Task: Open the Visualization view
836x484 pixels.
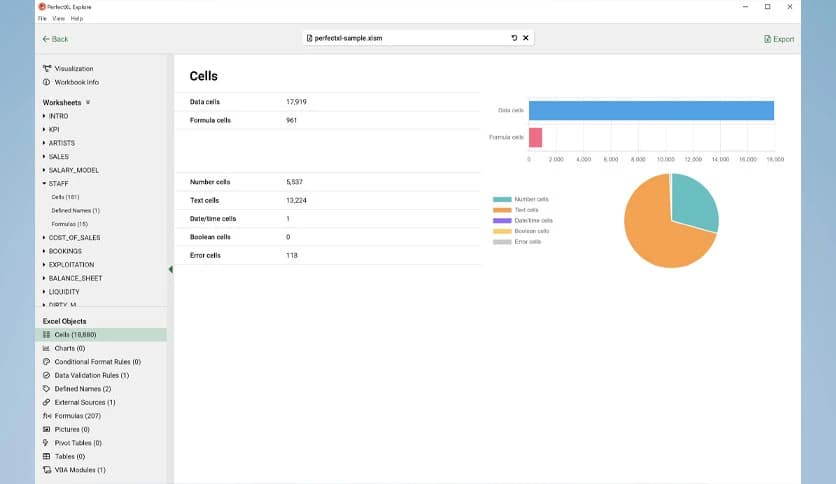Action: (x=68, y=69)
